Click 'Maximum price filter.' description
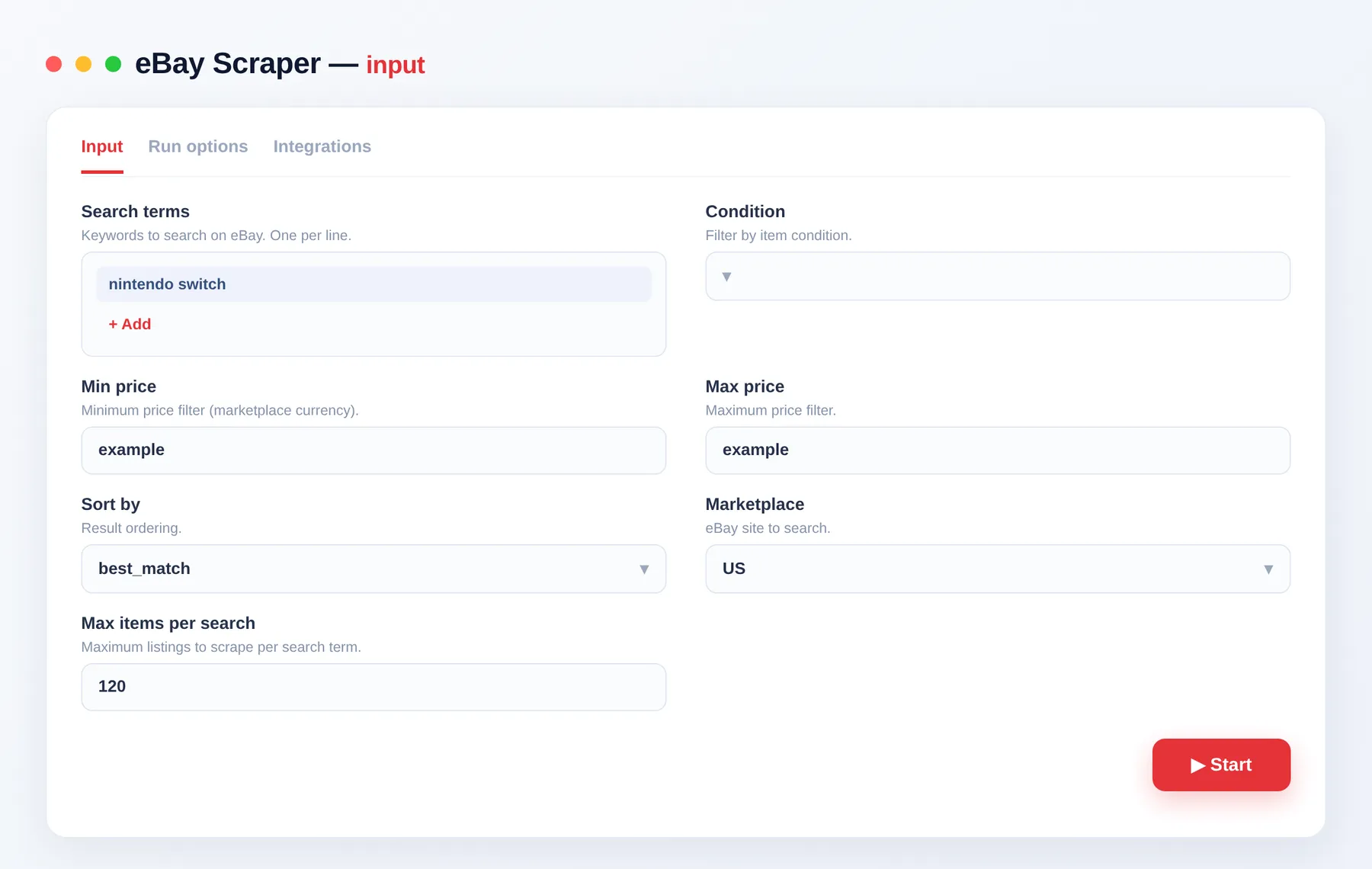 [x=771, y=410]
